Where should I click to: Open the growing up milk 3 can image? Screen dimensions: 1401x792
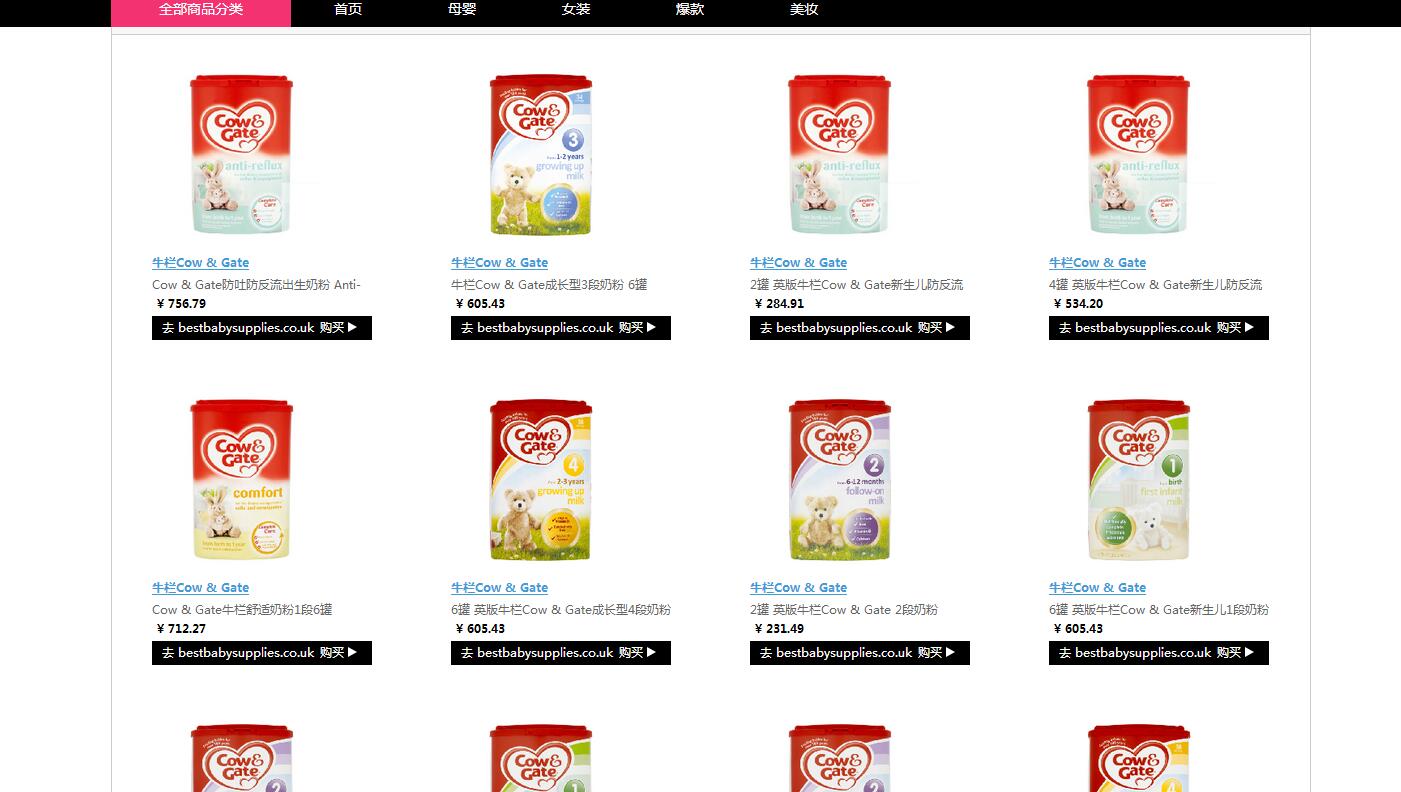(x=540, y=155)
